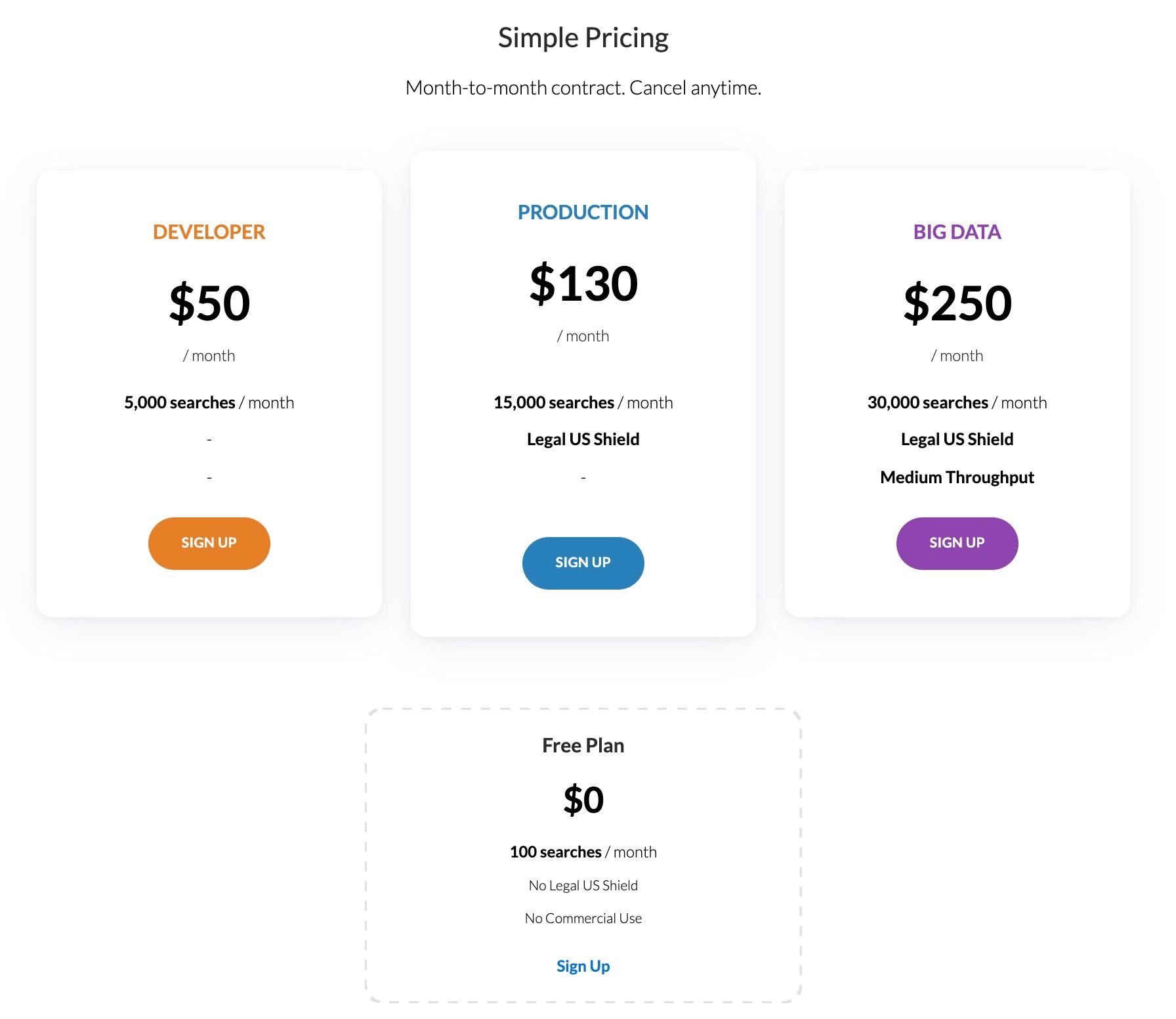Select the No Commercial Use text
Screen dimensions: 1176x1019
pos(583,918)
